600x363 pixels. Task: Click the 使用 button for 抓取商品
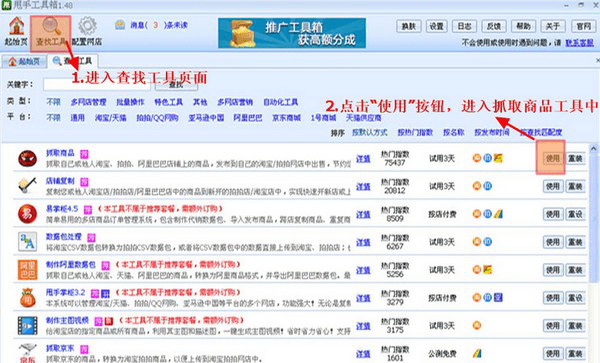point(553,158)
